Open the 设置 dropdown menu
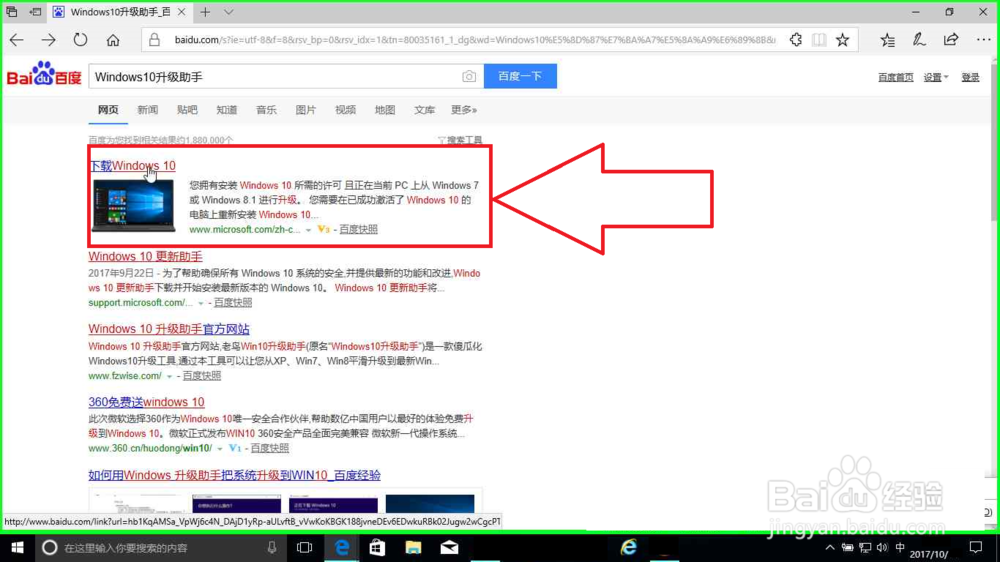The height and width of the screenshot is (562, 1000). (x=936, y=77)
